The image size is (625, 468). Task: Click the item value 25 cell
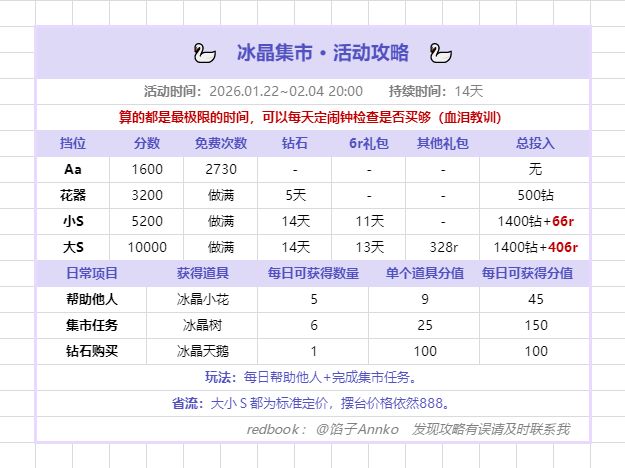425,325
